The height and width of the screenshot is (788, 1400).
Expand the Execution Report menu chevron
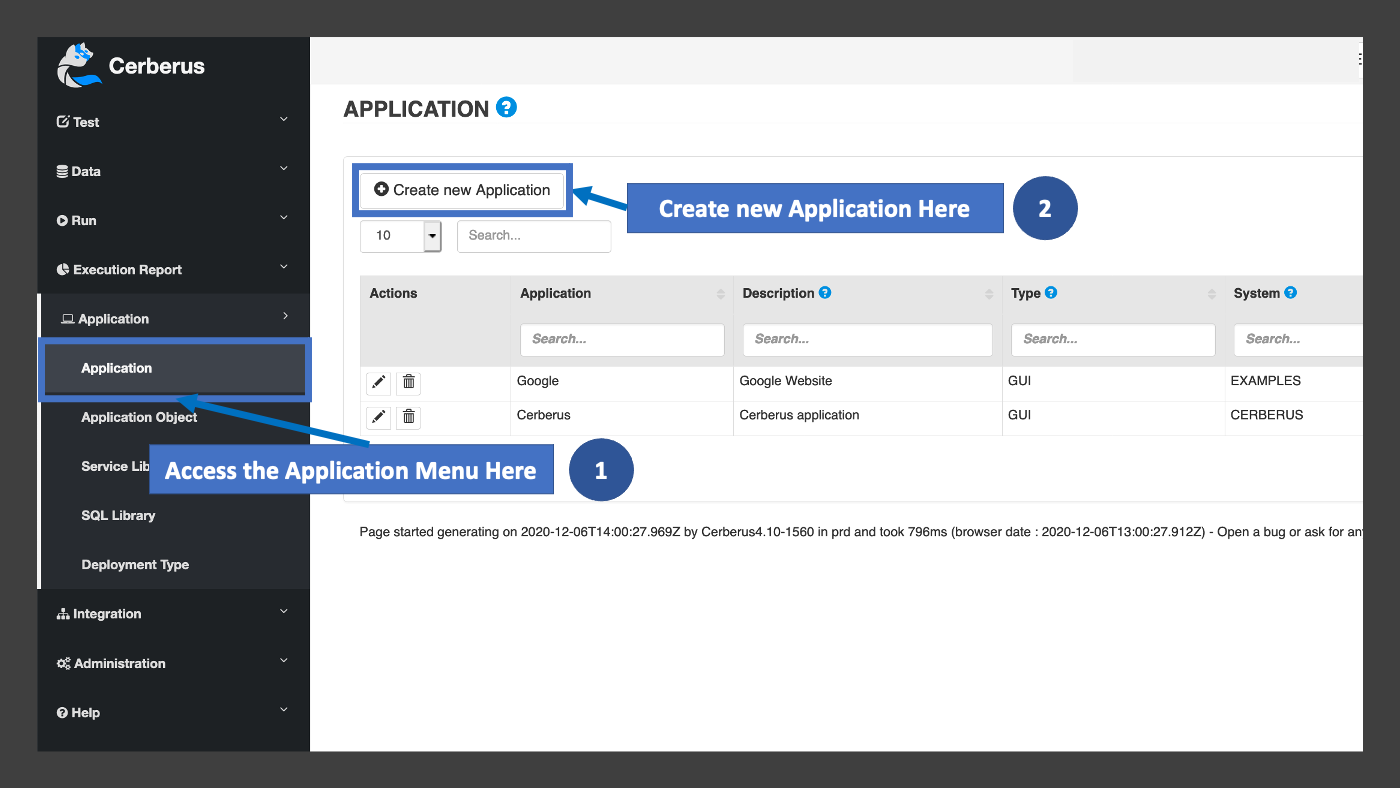[284, 267]
